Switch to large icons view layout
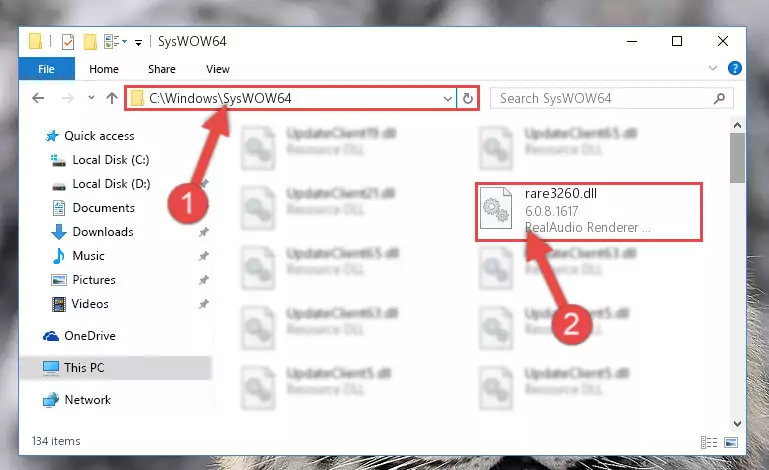769x470 pixels. tap(731, 443)
